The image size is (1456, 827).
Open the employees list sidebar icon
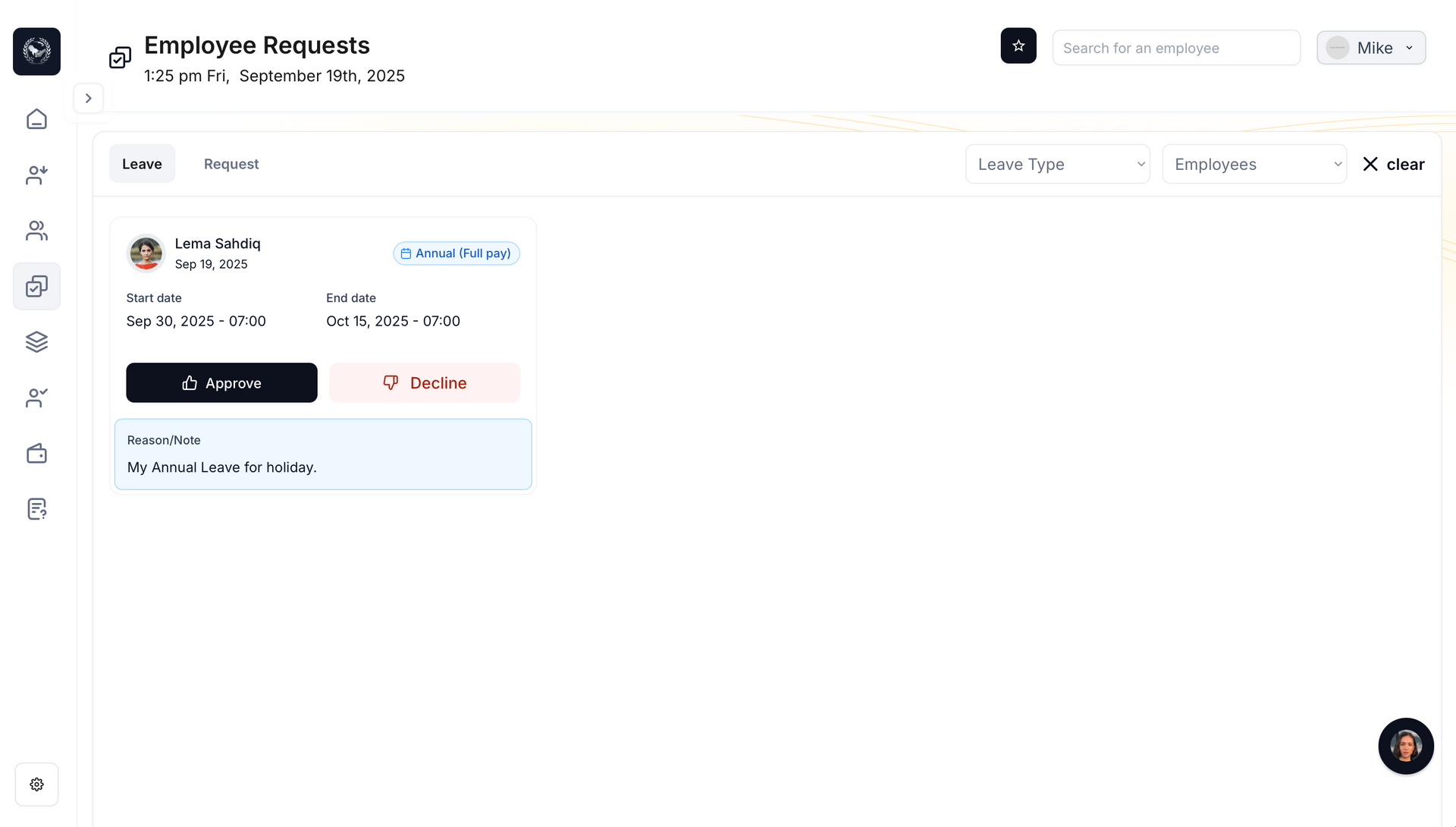tap(36, 231)
